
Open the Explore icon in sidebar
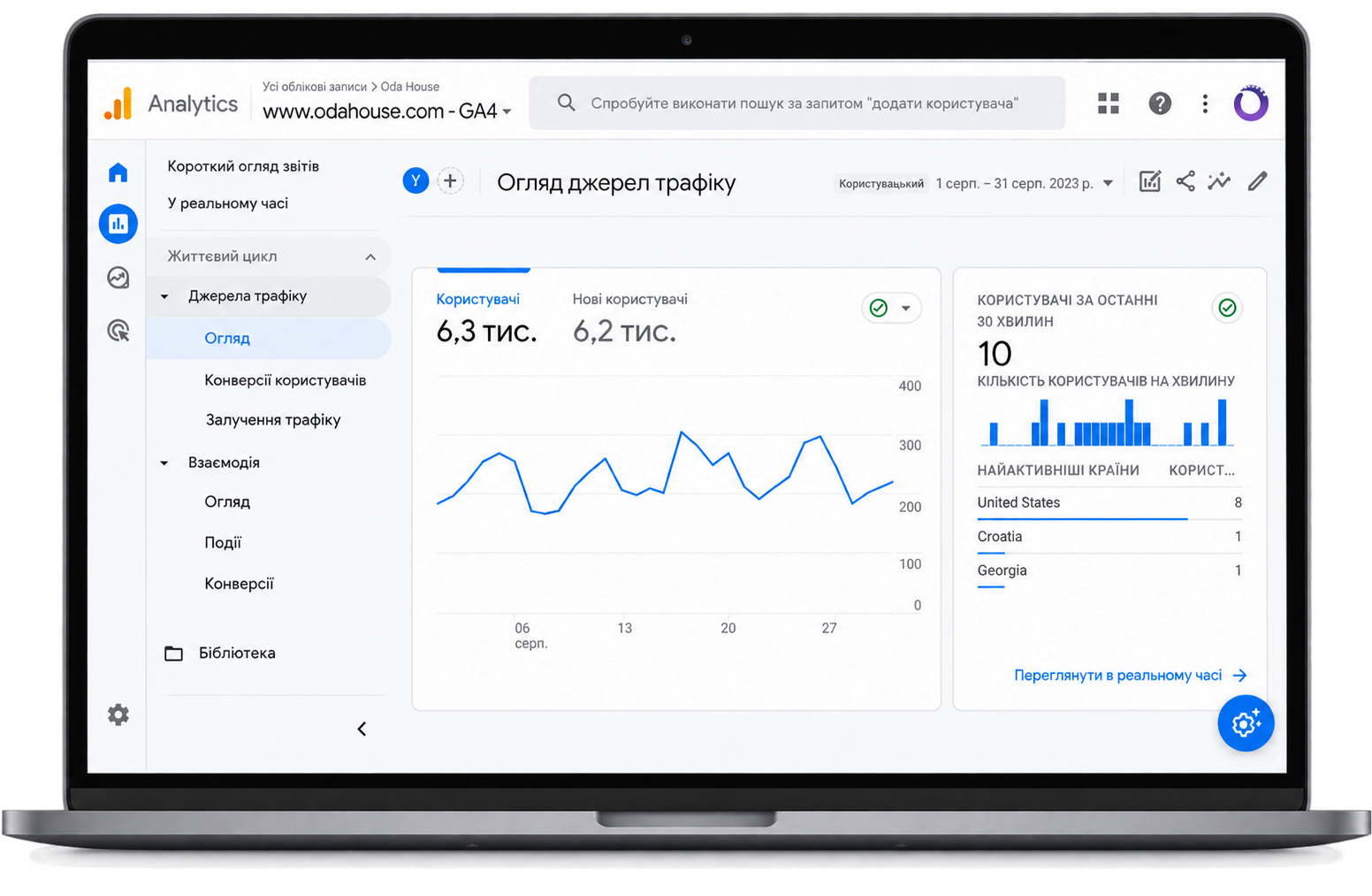(118, 278)
